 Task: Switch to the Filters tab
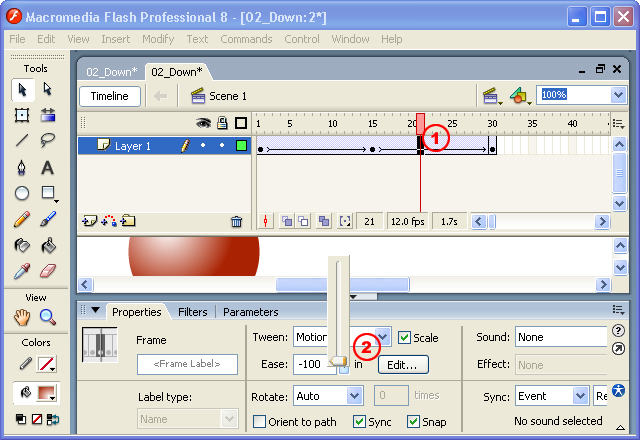click(192, 312)
